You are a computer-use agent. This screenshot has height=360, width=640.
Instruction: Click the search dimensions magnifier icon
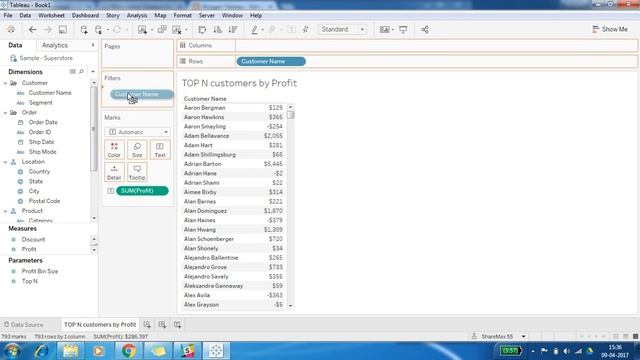coord(81,71)
